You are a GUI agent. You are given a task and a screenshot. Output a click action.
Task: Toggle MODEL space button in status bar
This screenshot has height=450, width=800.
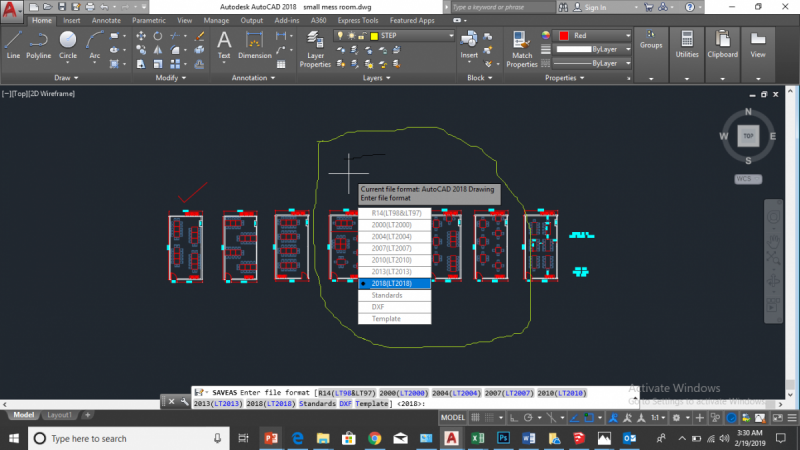[x=452, y=417]
